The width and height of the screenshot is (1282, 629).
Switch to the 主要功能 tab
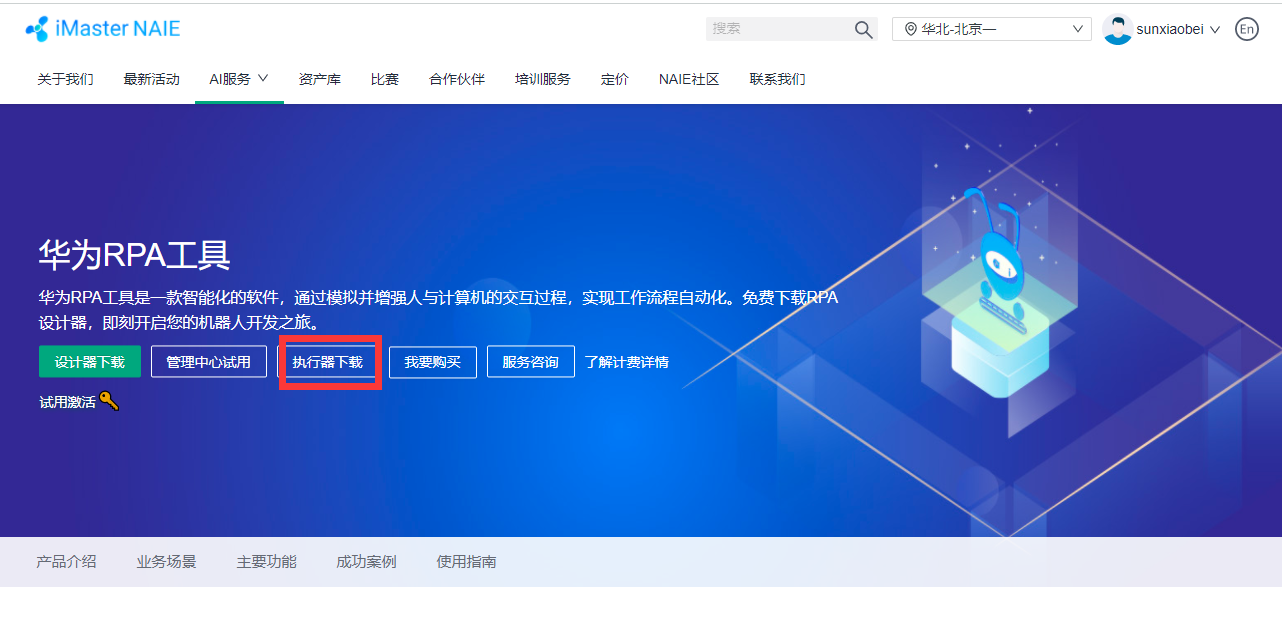266,562
